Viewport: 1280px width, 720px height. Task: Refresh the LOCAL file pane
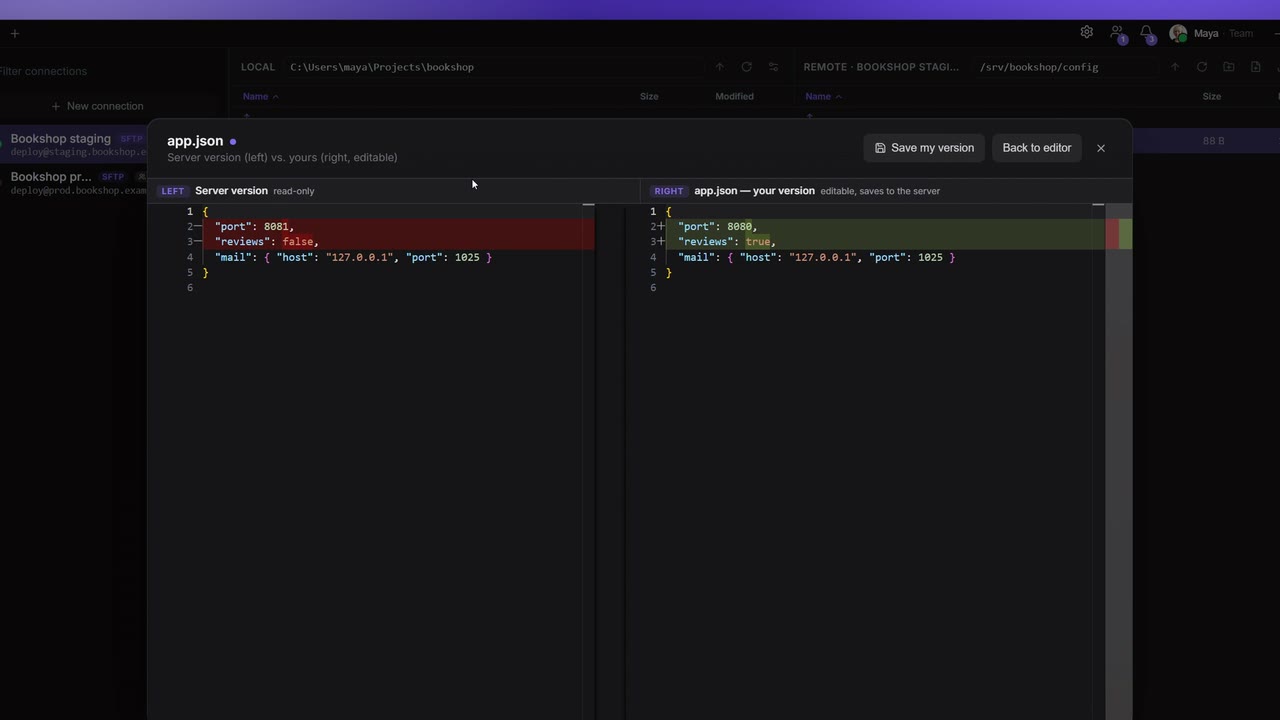(746, 67)
